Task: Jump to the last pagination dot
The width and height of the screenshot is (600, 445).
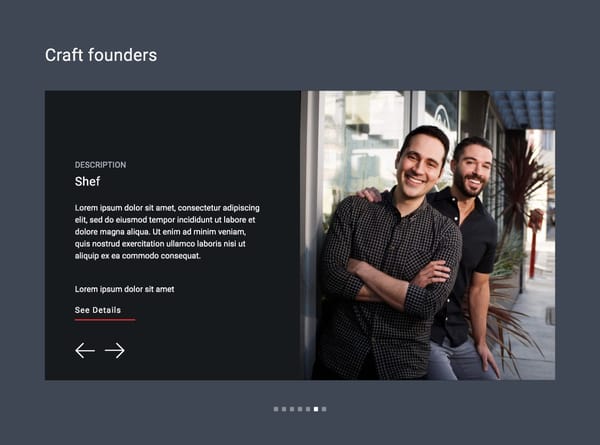Action: [x=324, y=409]
